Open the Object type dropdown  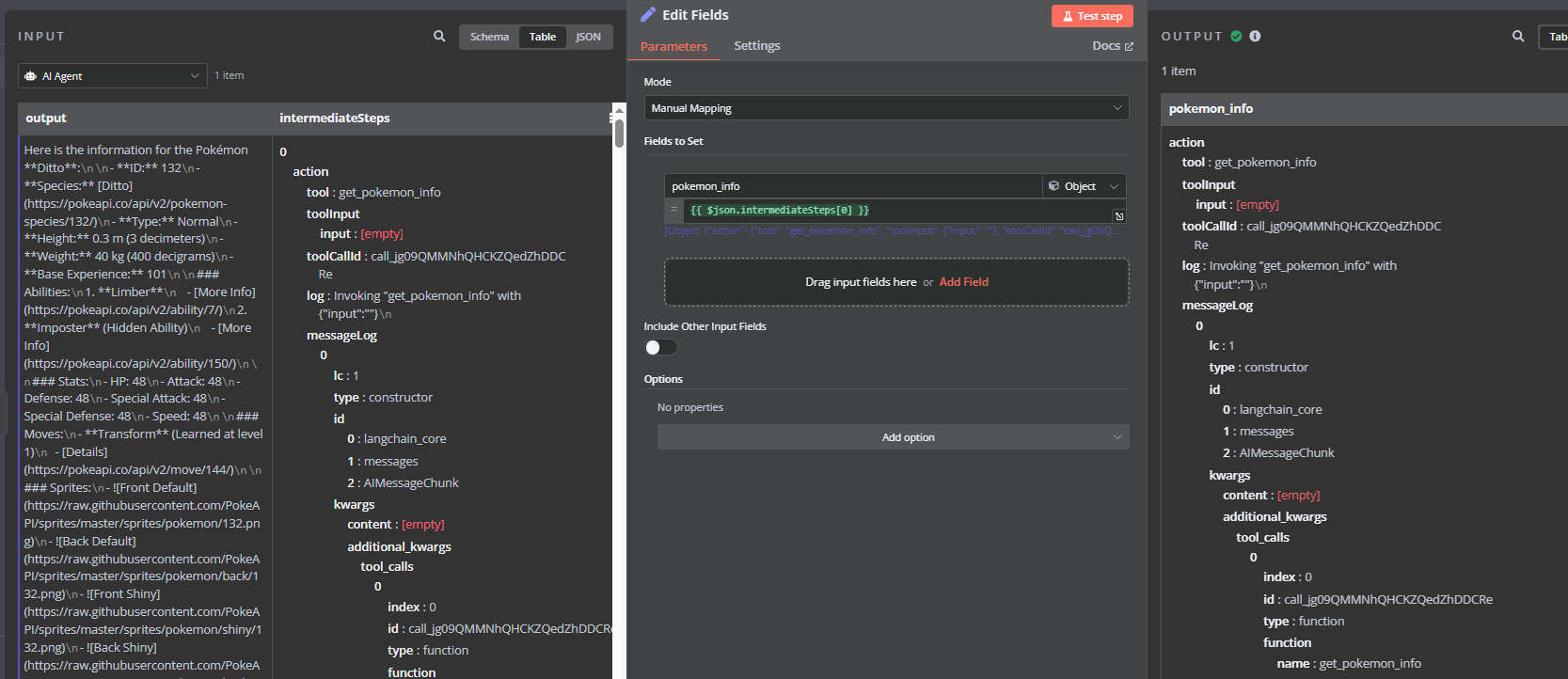point(1084,186)
